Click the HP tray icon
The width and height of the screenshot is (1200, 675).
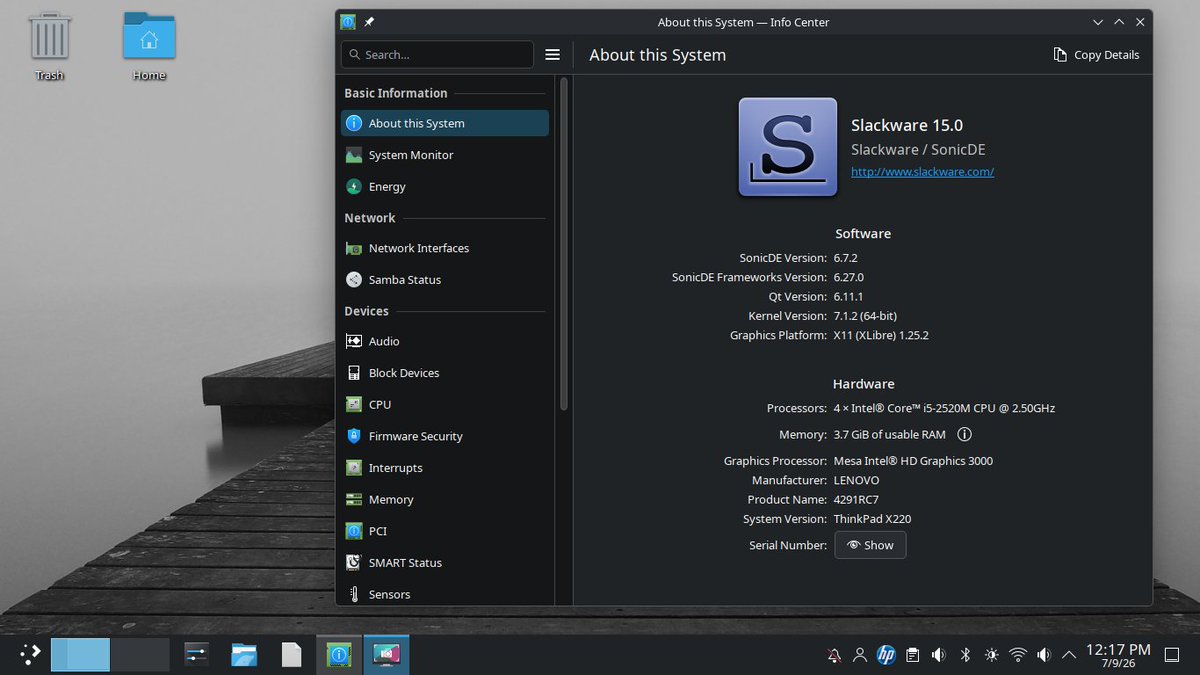click(886, 656)
